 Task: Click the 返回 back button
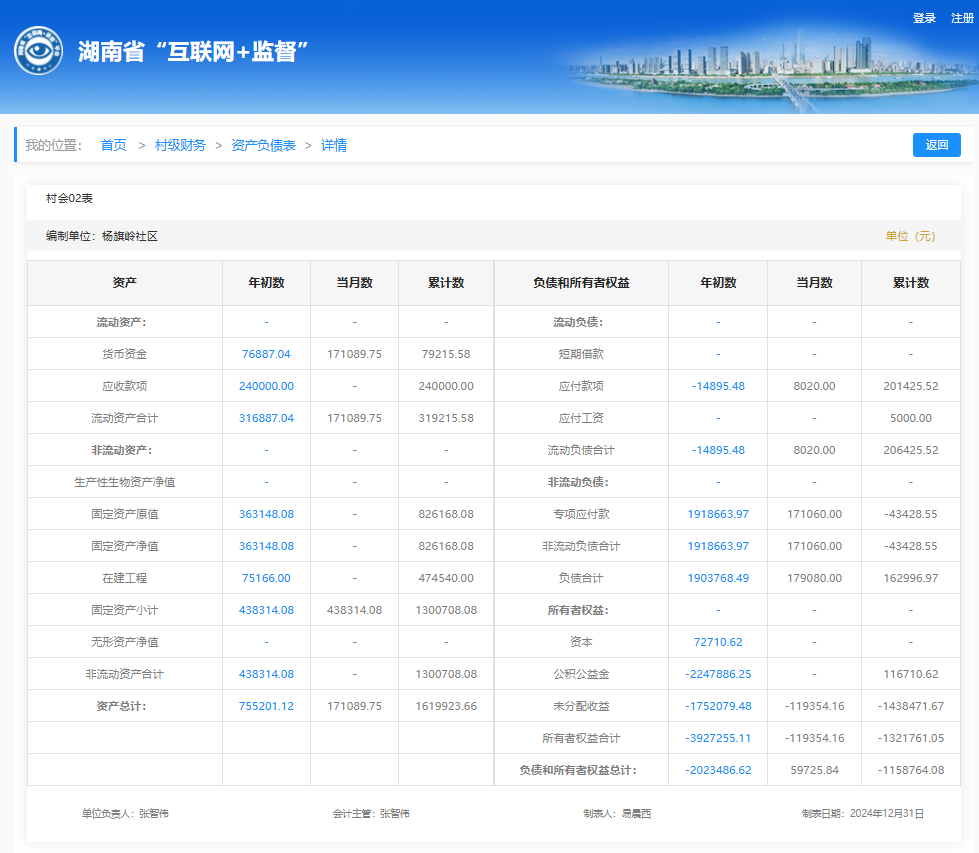tap(937, 145)
